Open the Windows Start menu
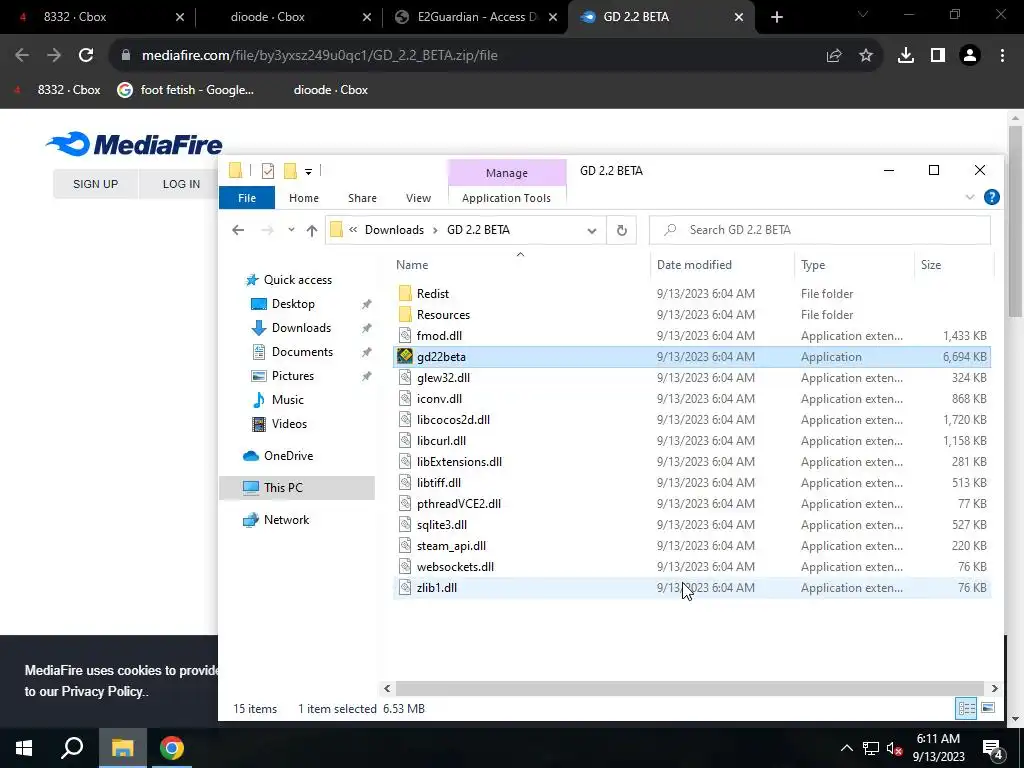Viewport: 1024px width, 768px height. [24, 748]
